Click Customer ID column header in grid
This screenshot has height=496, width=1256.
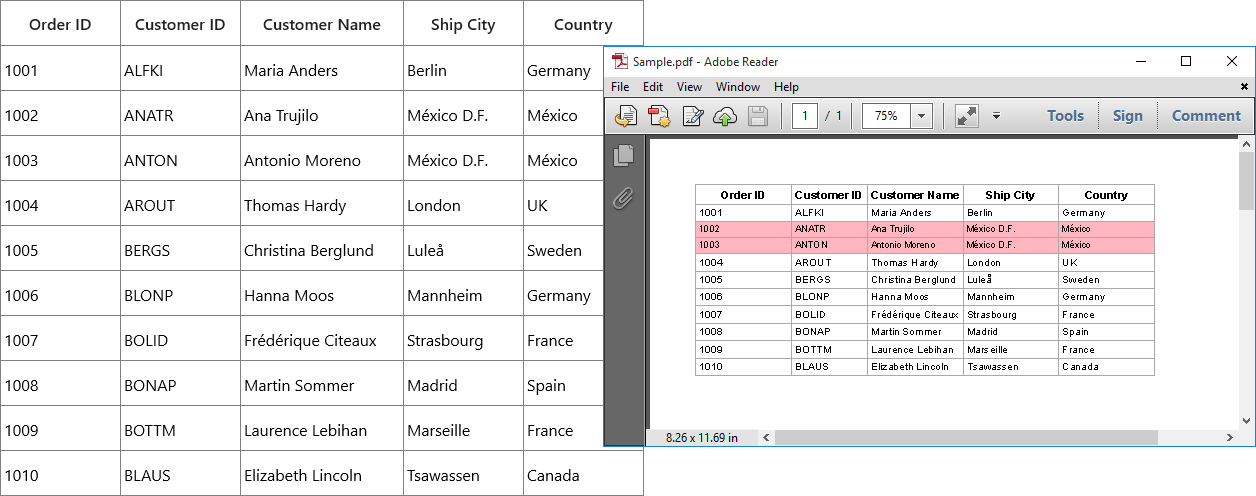tap(180, 24)
